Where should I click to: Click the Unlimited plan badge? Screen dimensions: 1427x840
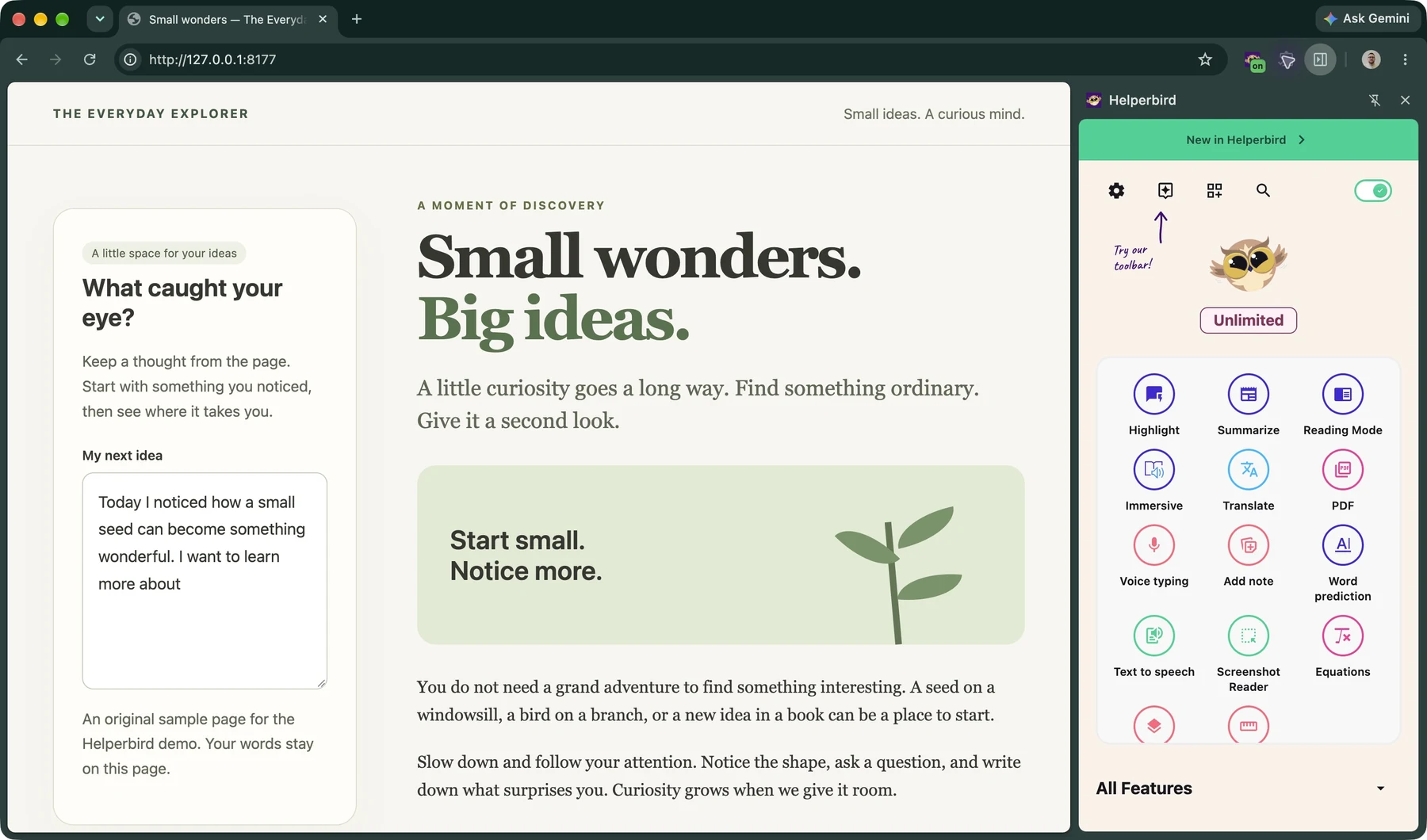pos(1248,320)
